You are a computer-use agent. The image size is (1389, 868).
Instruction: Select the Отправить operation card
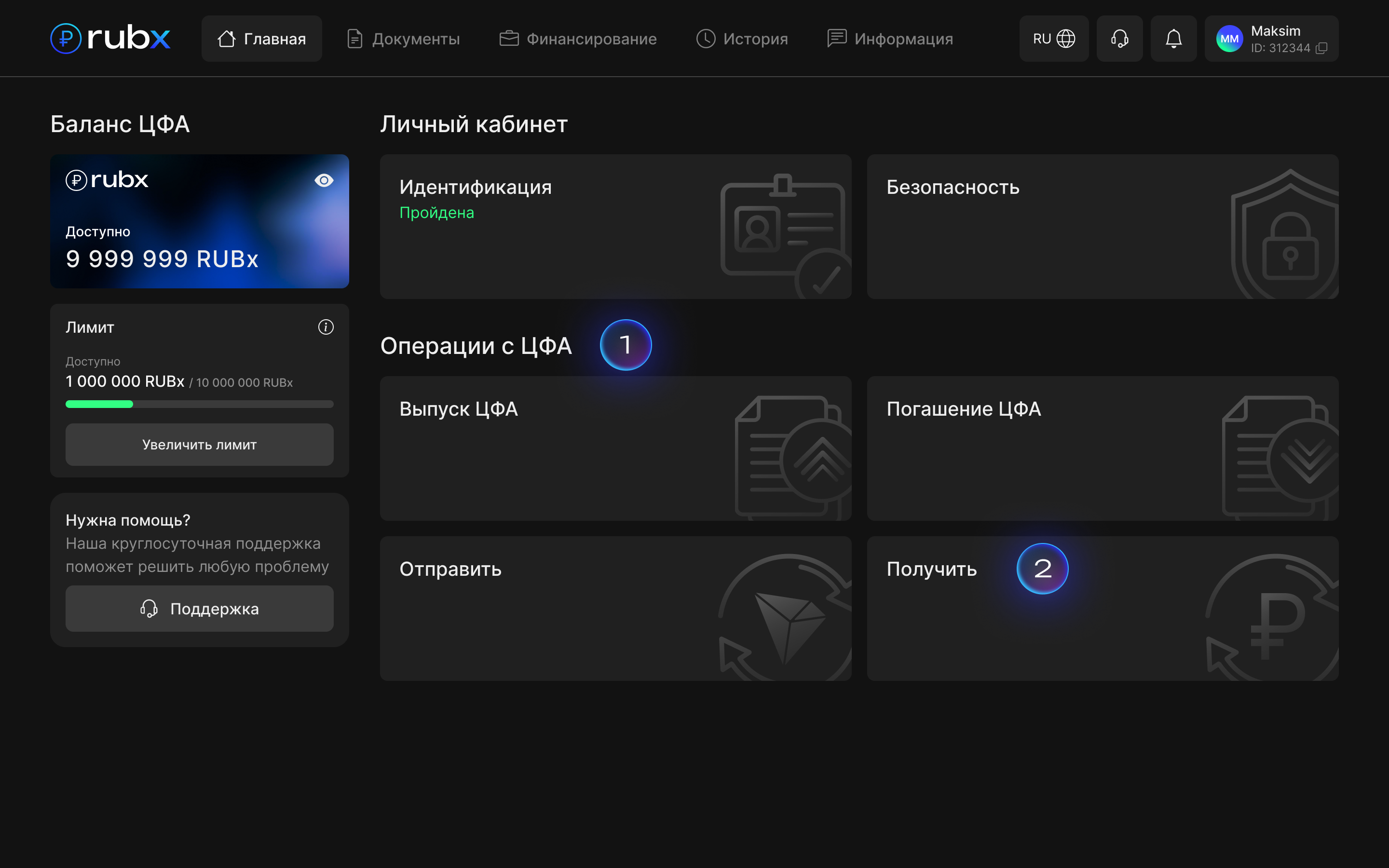coord(615,609)
